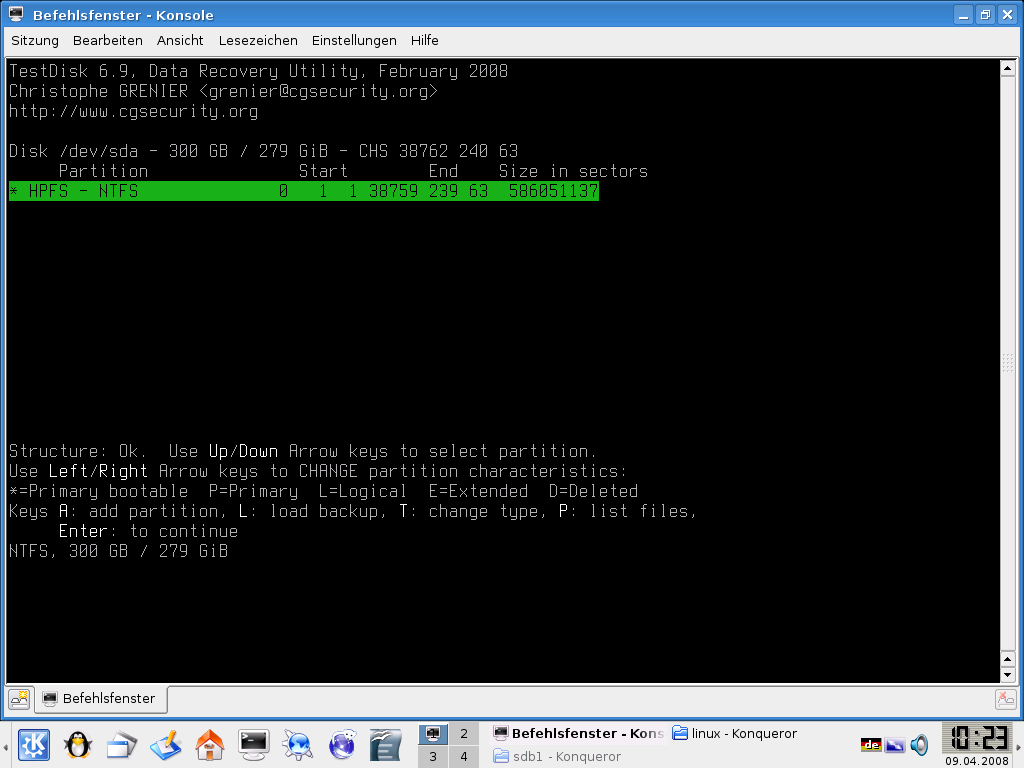
Task: Open the KDE K menu launcher
Action: [x=34, y=745]
